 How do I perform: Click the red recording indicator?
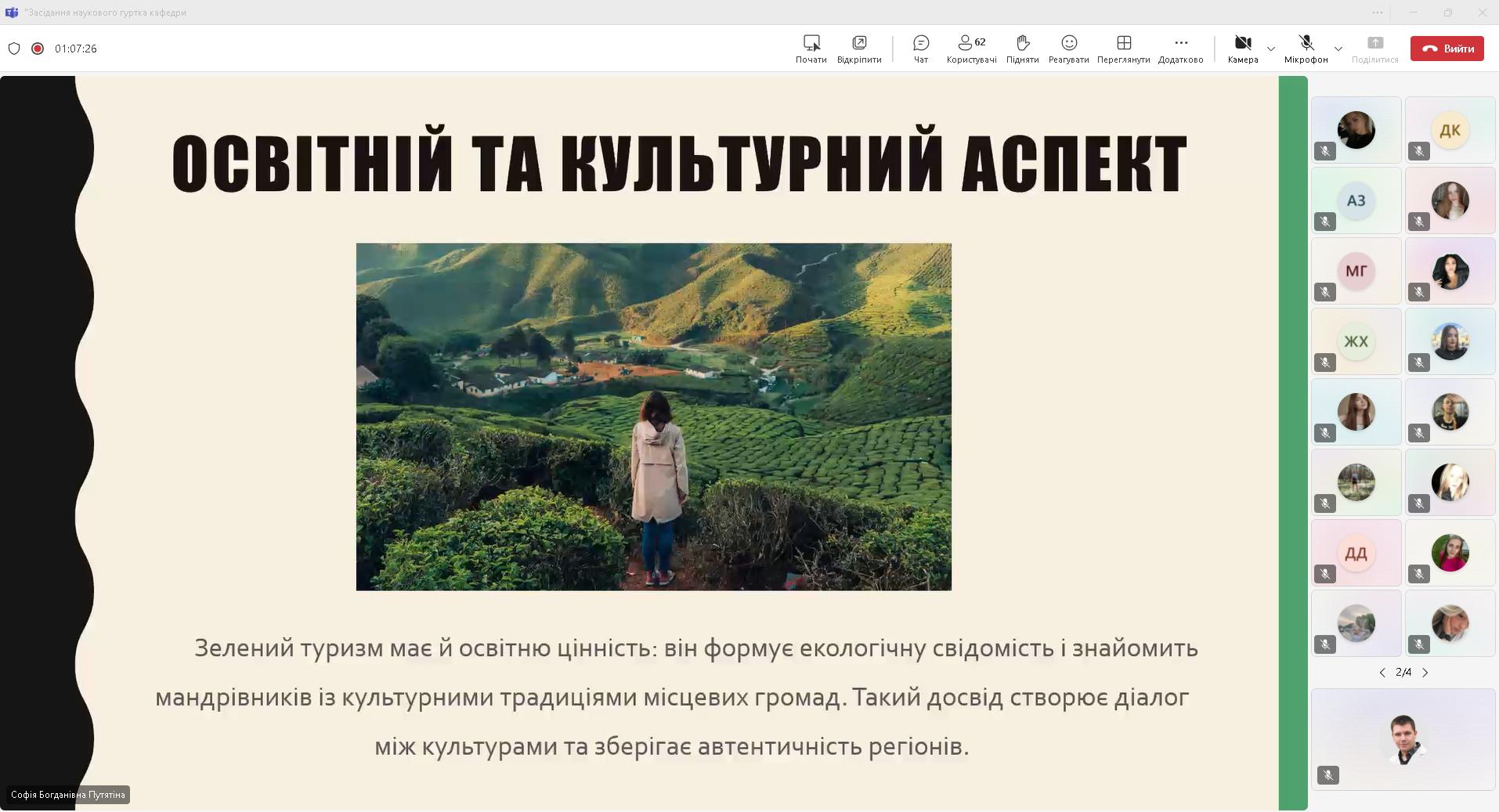[x=37, y=49]
